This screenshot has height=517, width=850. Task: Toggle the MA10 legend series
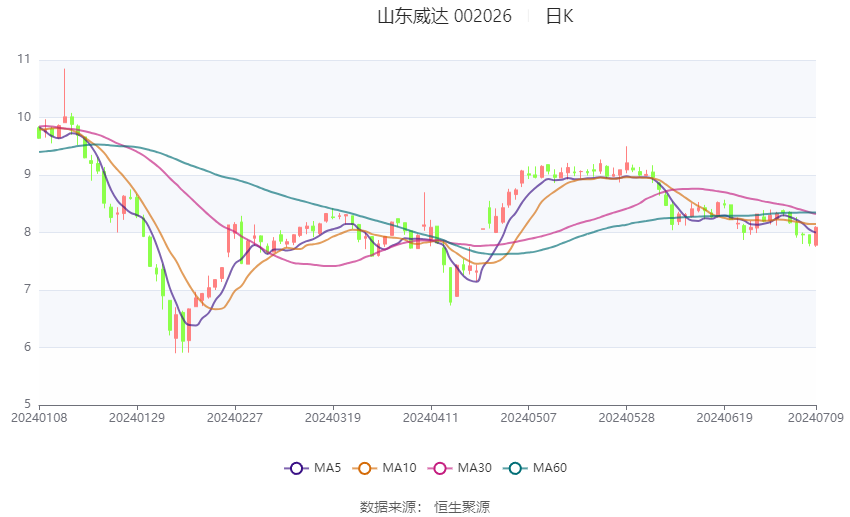[x=384, y=468]
